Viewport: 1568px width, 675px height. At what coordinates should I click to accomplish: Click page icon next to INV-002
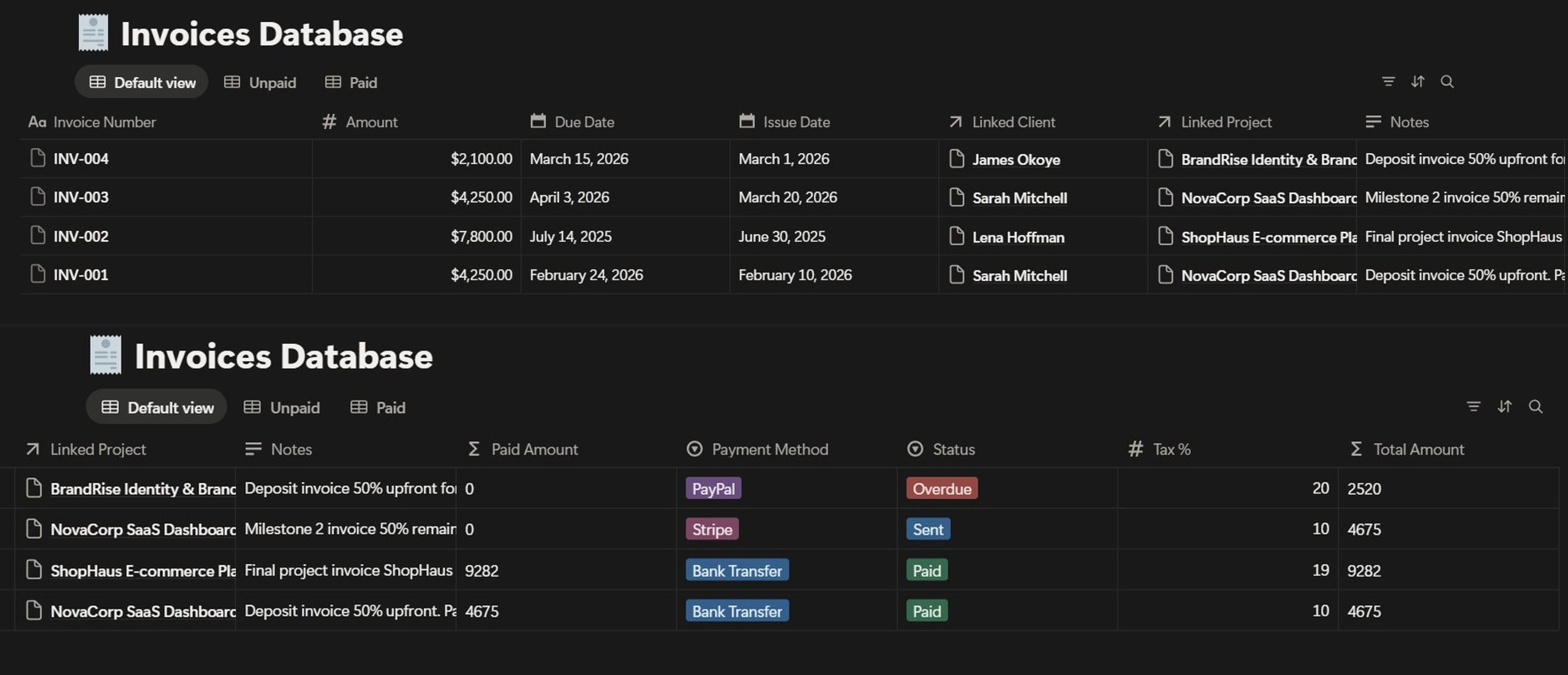click(37, 235)
